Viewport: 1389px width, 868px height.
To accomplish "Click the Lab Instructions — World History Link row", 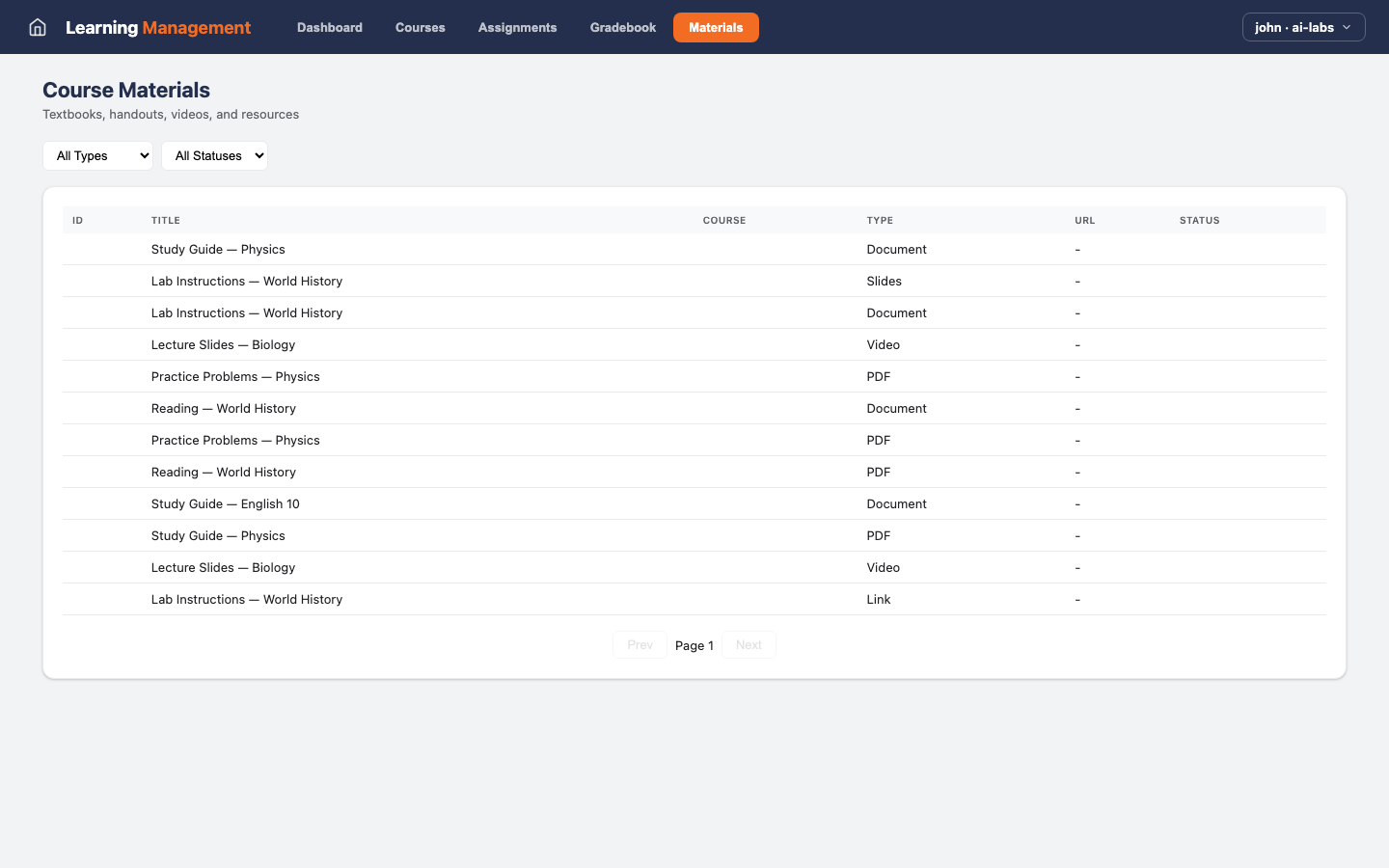I will pyautogui.click(x=246, y=599).
